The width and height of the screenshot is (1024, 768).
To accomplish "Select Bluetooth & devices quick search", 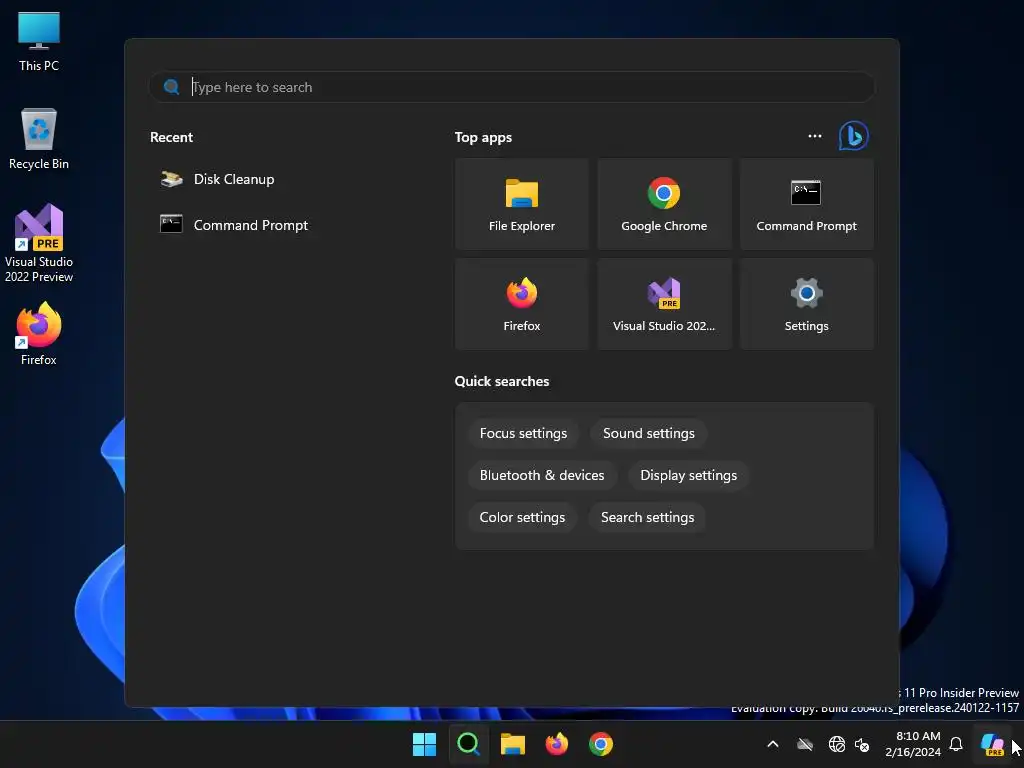I will (541, 475).
